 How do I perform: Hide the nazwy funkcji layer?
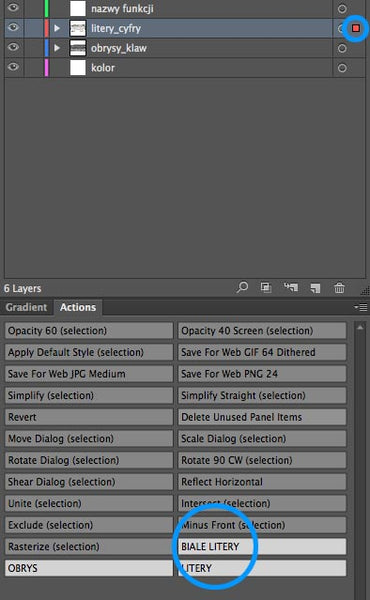tap(13, 7)
